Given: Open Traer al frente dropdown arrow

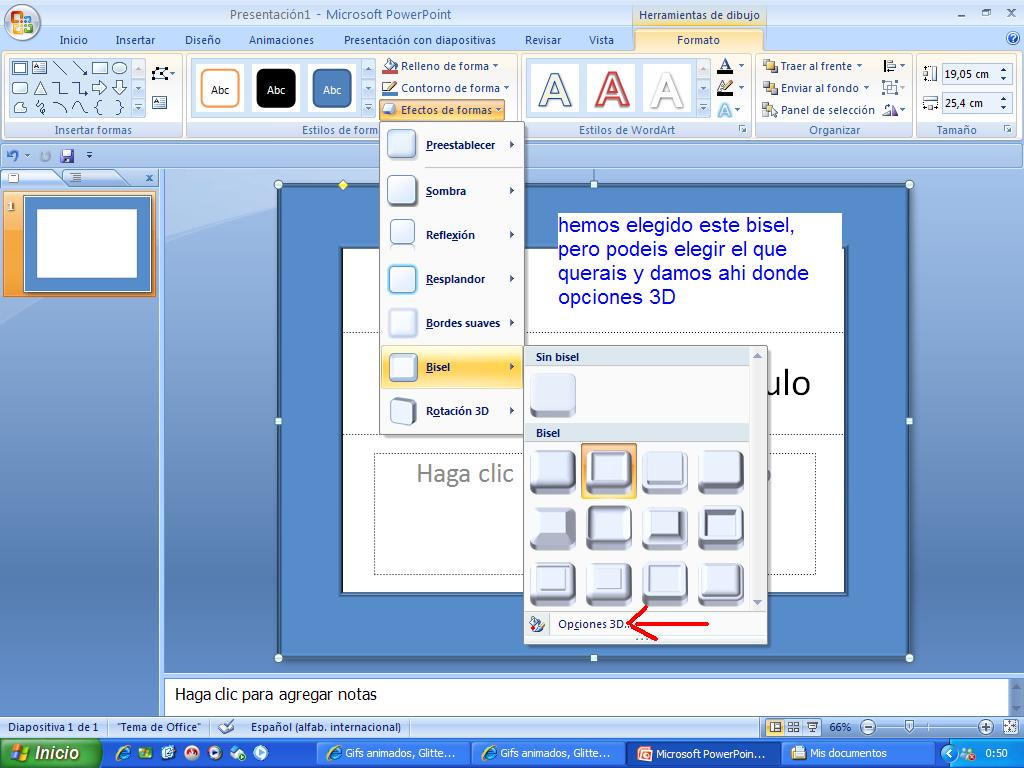Looking at the screenshot, I should [859, 66].
